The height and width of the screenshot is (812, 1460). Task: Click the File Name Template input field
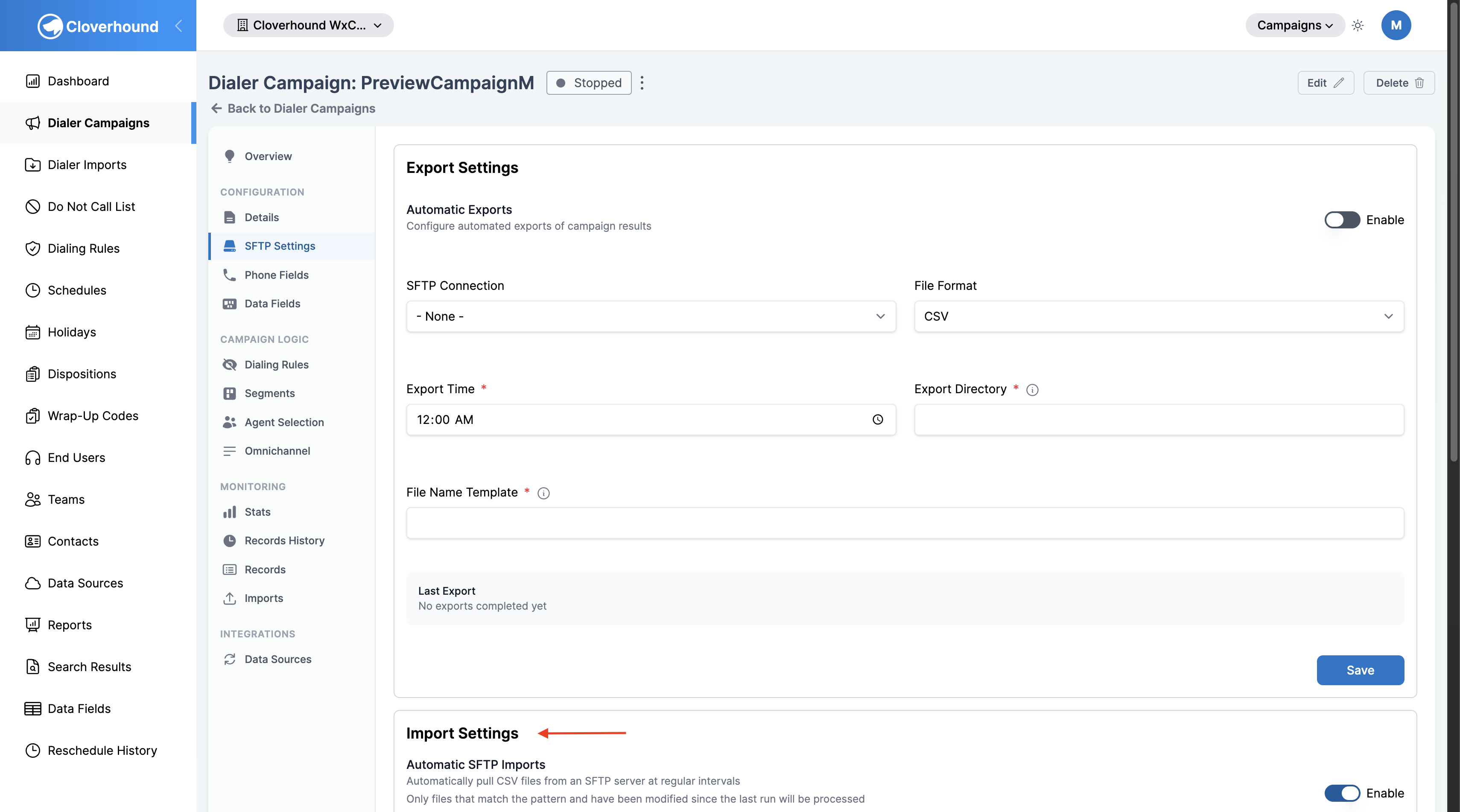click(905, 523)
